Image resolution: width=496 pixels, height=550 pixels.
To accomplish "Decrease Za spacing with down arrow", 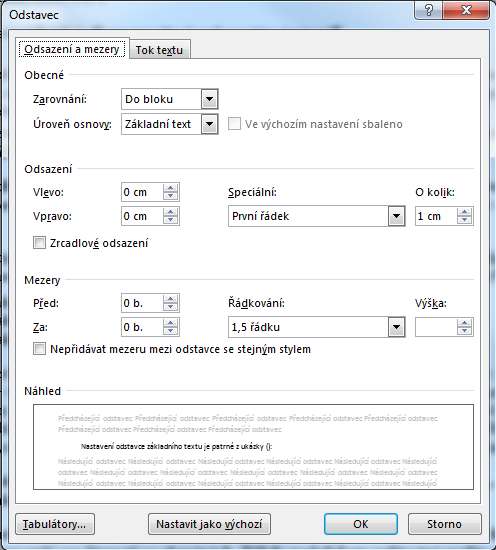I will [x=170, y=331].
